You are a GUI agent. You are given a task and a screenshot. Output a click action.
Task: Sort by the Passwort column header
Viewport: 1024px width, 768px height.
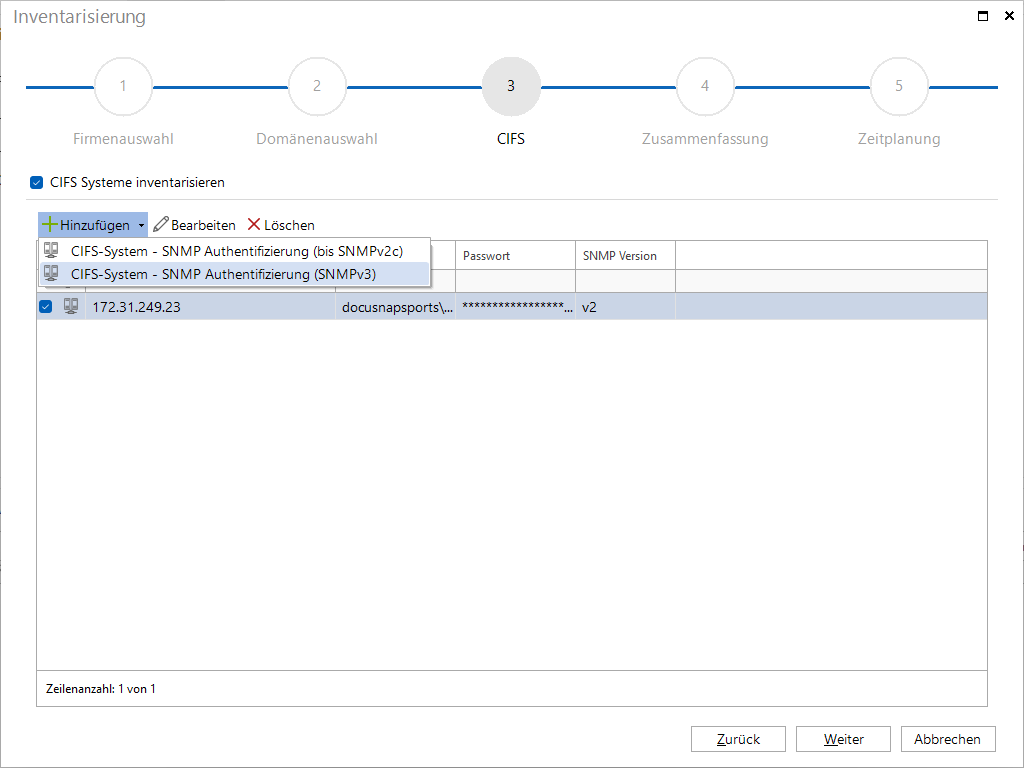(515, 255)
